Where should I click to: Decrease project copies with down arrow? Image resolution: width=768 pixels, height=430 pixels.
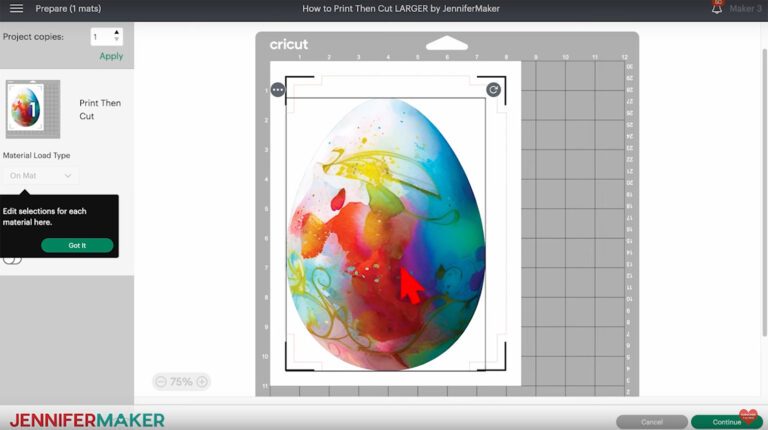click(117, 39)
